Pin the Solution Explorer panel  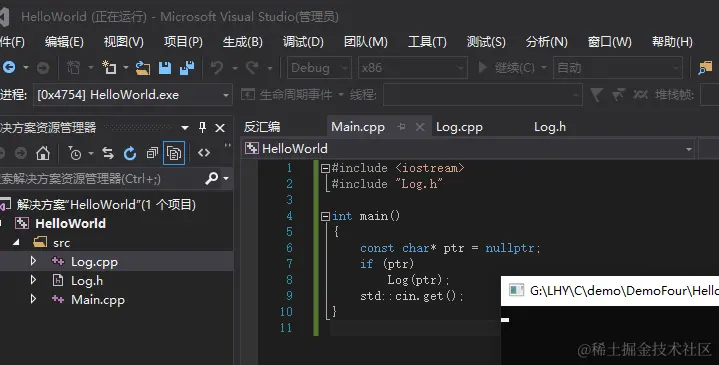pos(202,127)
